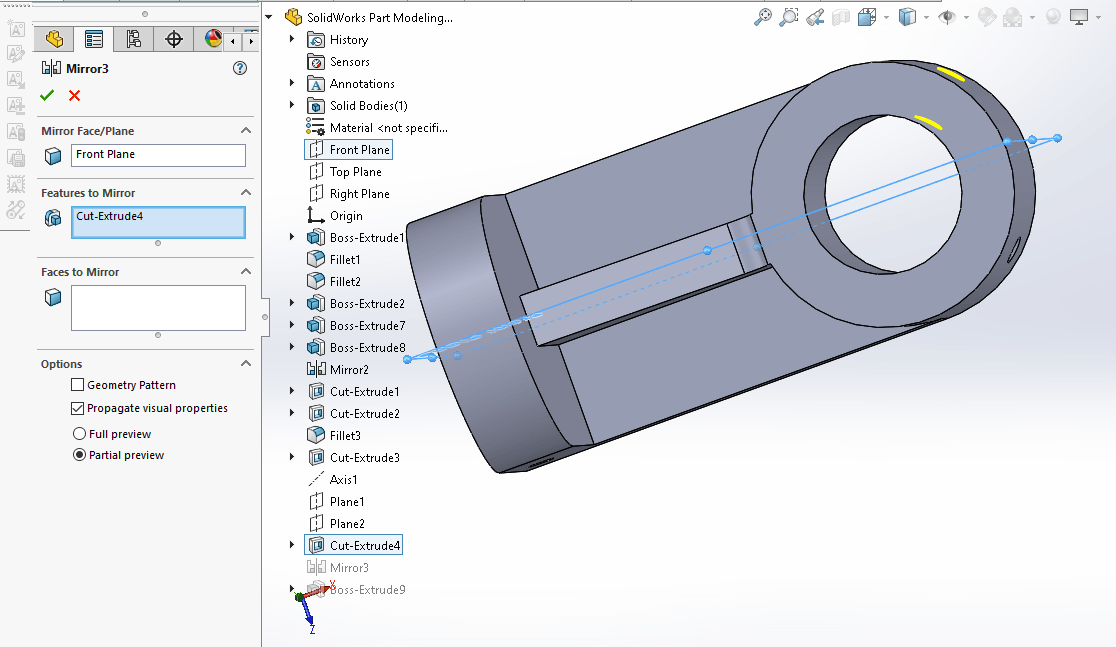Expand the Boss-Extrude1 feature node
The width and height of the screenshot is (1116, 647).
(292, 238)
